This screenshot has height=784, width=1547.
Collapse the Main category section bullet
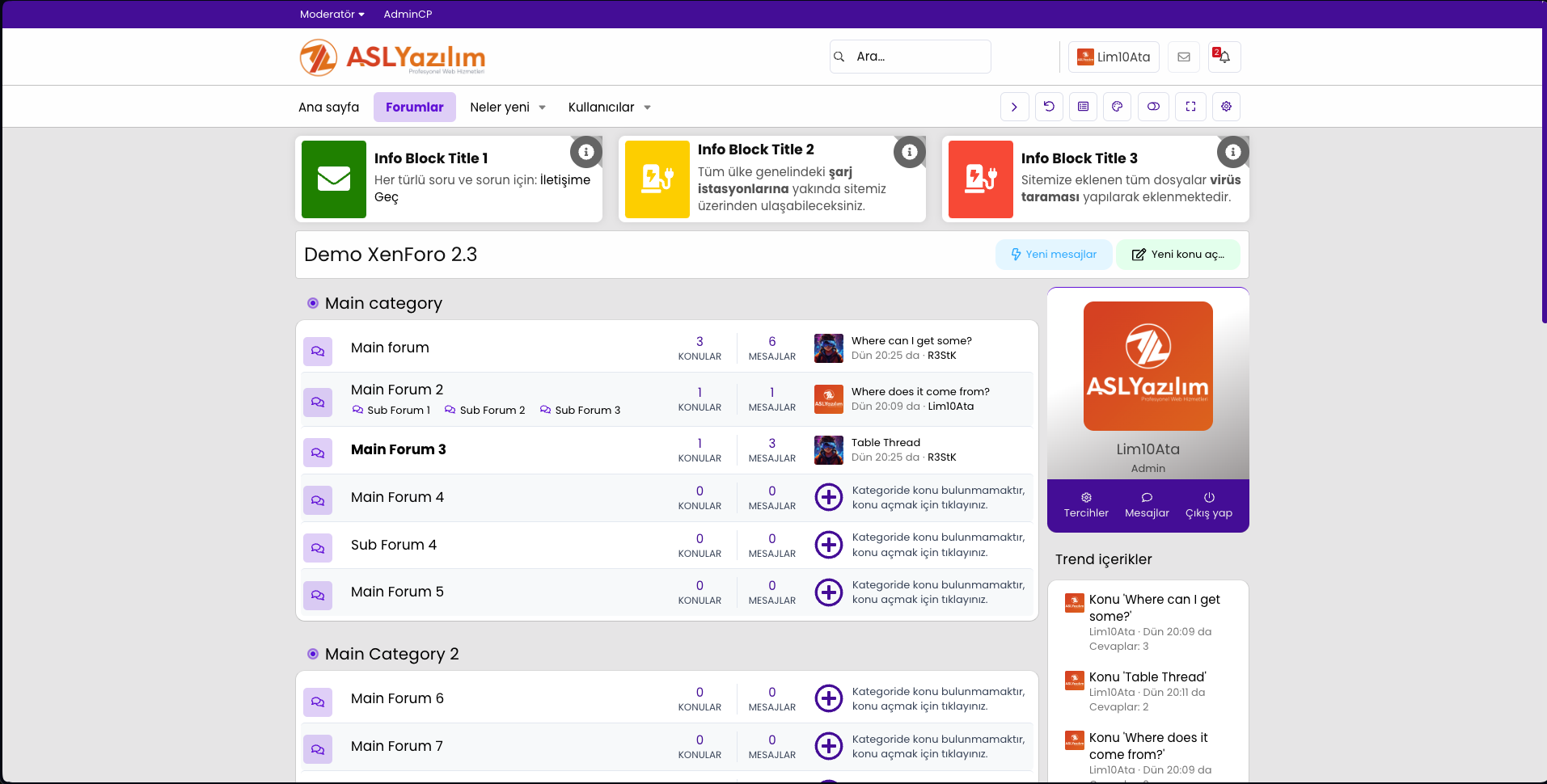313,303
